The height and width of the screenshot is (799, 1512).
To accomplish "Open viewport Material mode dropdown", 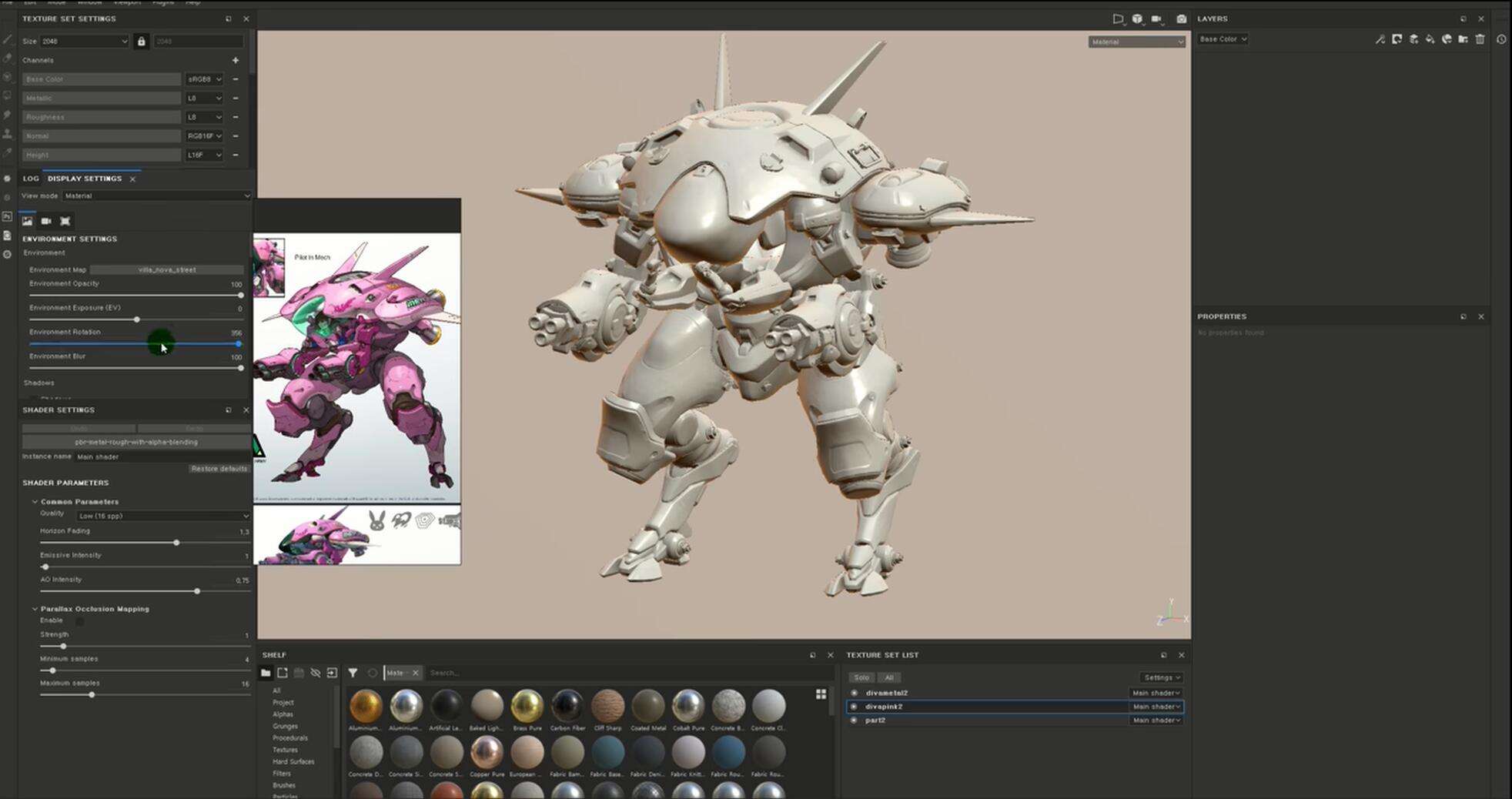I will (1137, 42).
